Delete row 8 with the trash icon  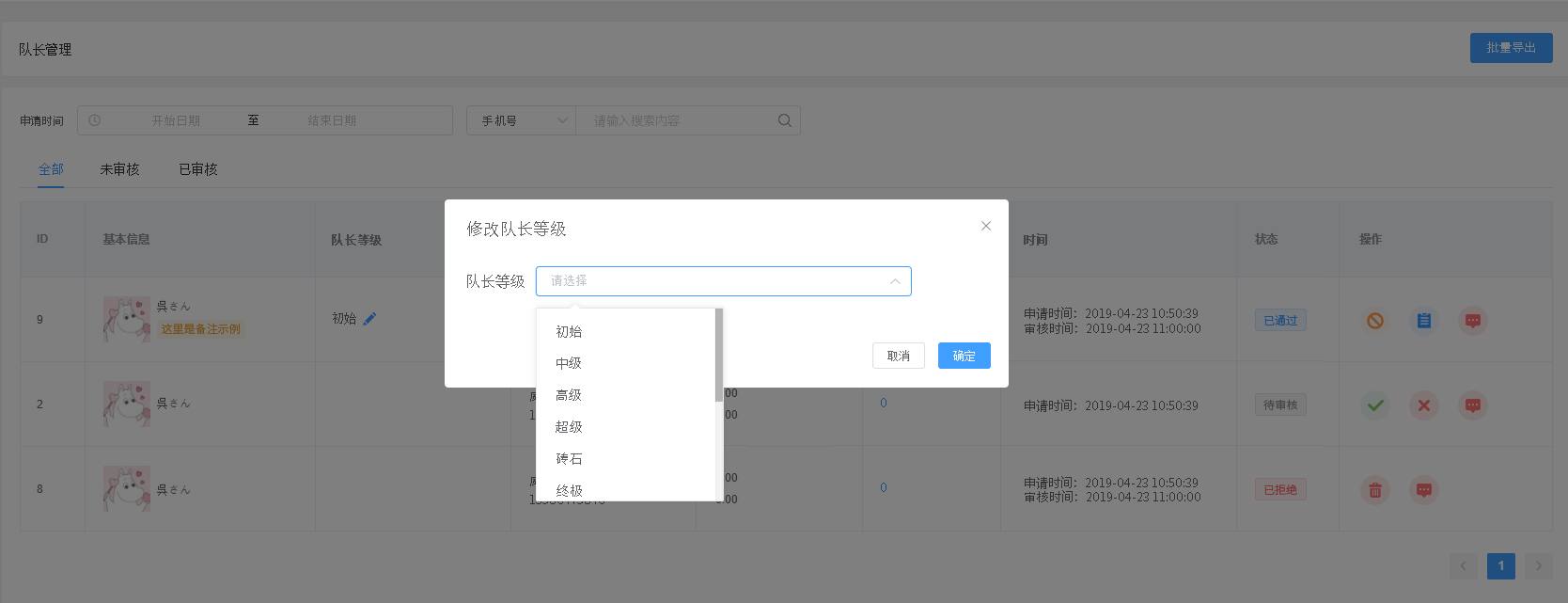[x=1374, y=490]
